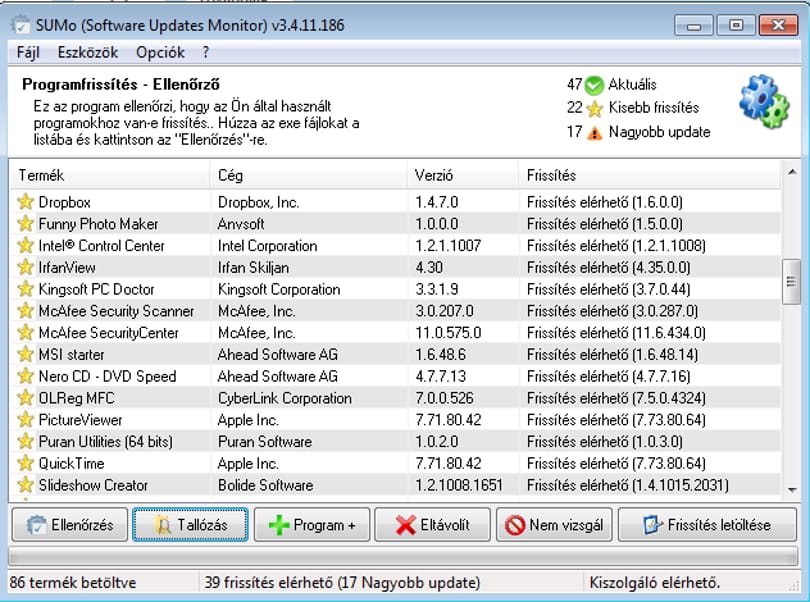Click the Nagyobb update label in summary

tap(660, 132)
